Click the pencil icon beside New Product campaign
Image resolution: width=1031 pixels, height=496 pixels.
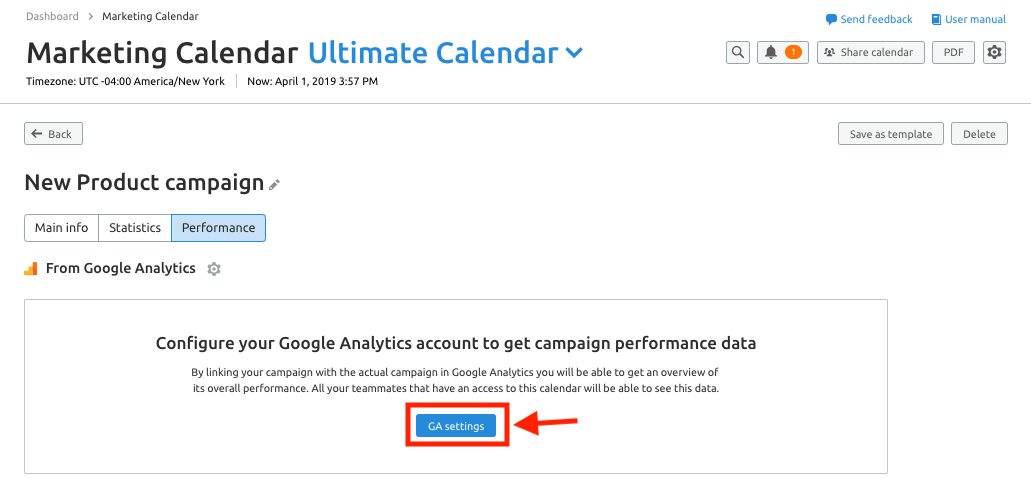click(275, 185)
